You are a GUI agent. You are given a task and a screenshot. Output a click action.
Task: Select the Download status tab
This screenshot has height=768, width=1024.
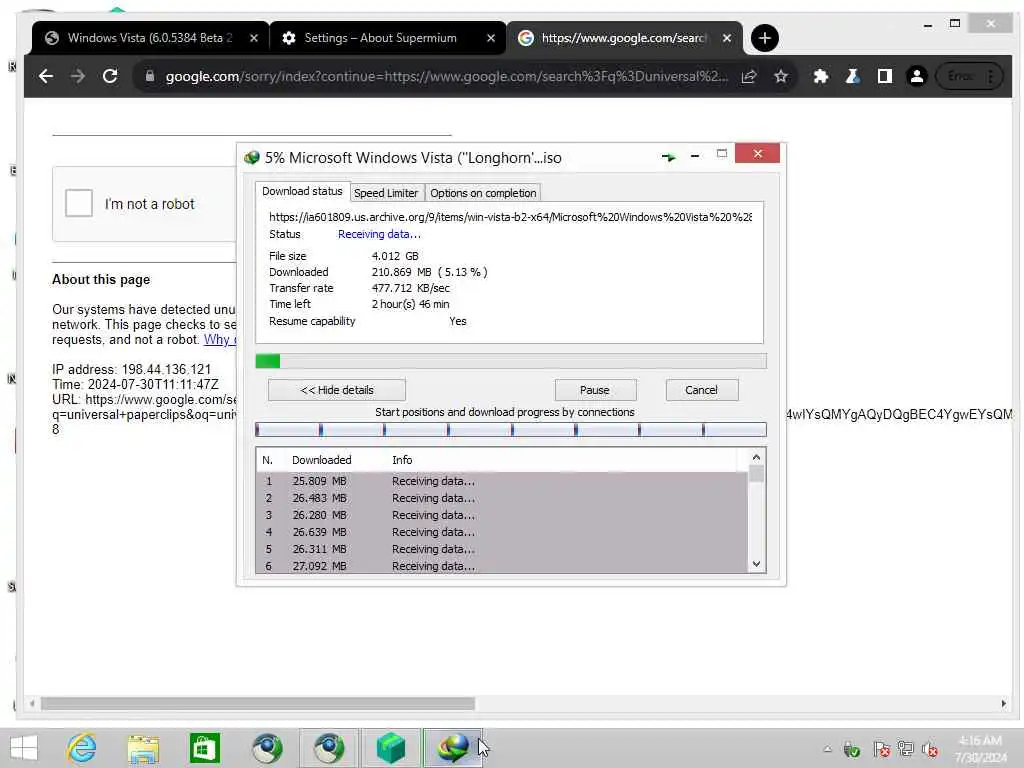click(x=302, y=191)
